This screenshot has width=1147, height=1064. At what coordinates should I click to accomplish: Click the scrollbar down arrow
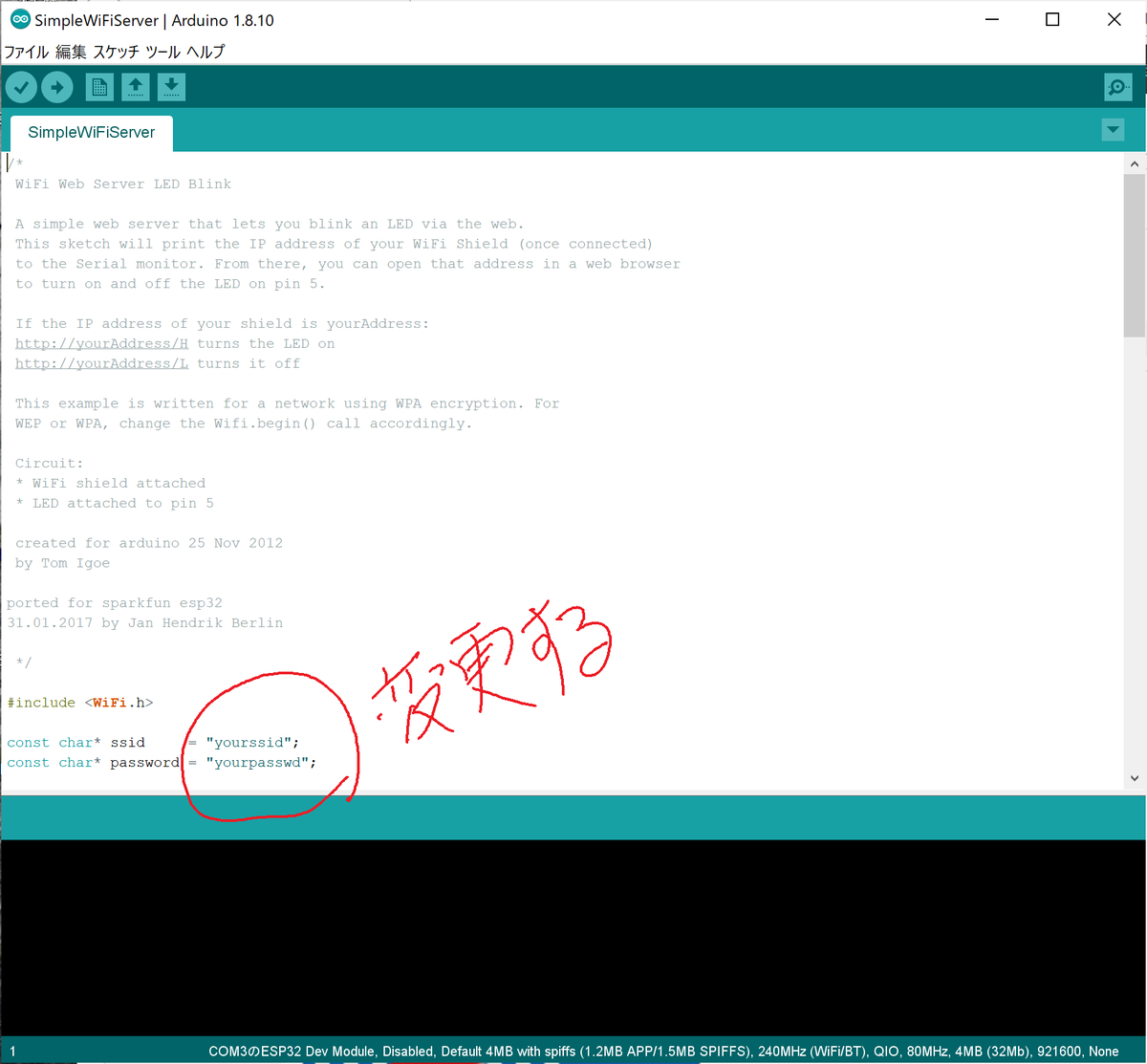1134,778
